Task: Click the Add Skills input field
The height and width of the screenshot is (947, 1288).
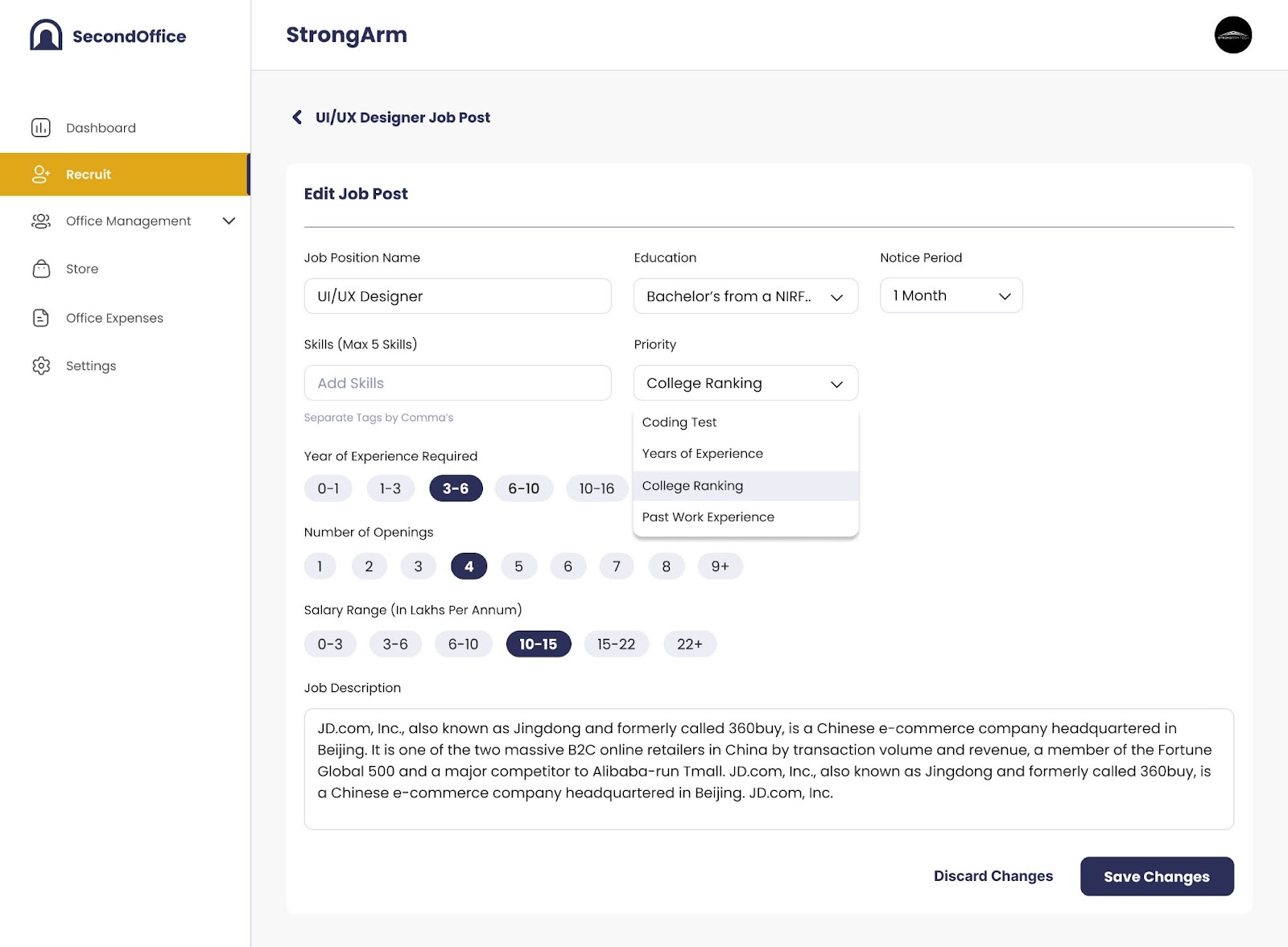Action: pyautogui.click(x=457, y=383)
